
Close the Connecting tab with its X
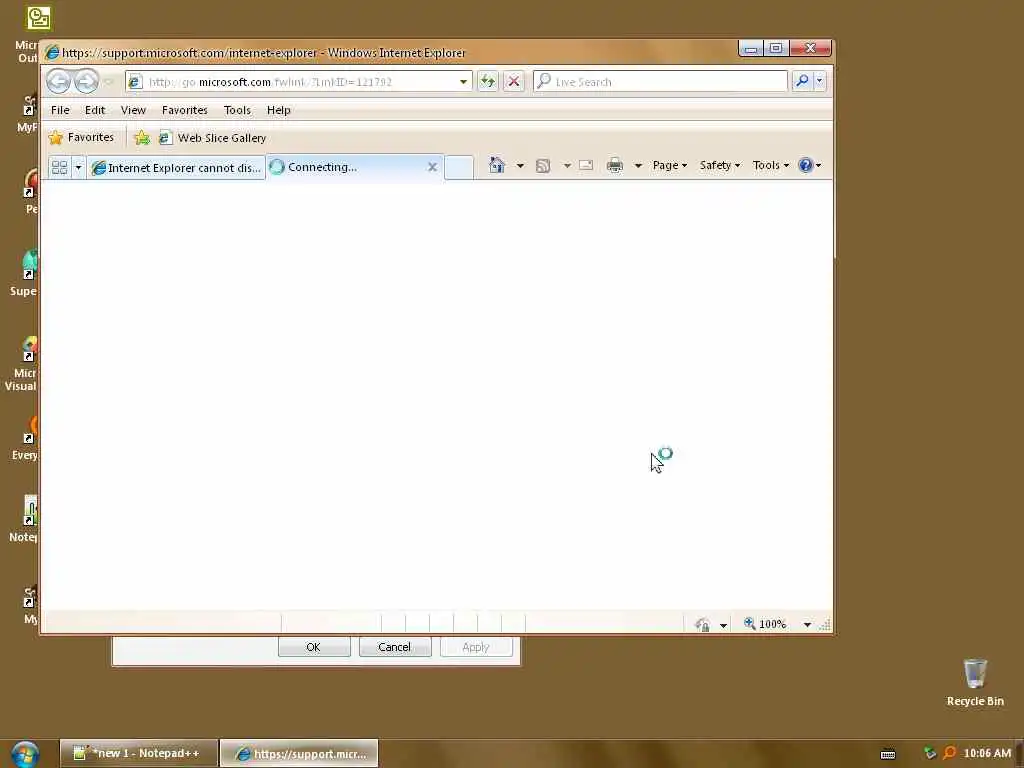pyautogui.click(x=432, y=167)
